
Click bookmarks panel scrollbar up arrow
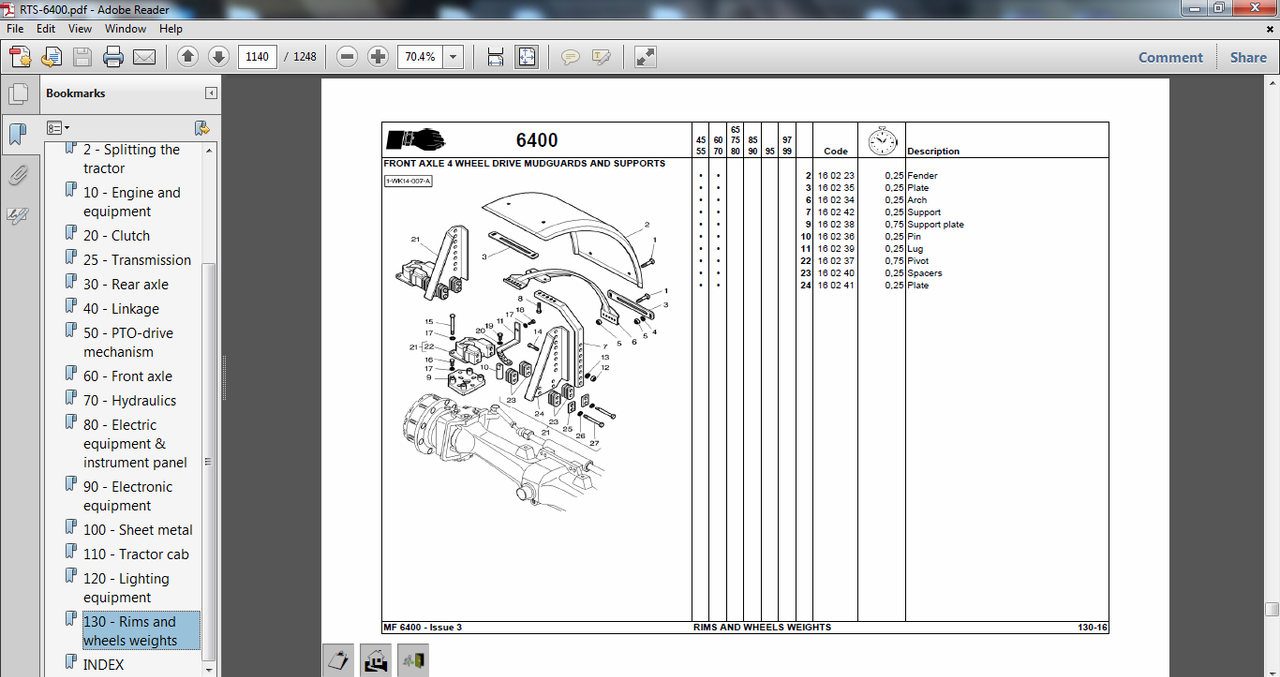pos(209,150)
